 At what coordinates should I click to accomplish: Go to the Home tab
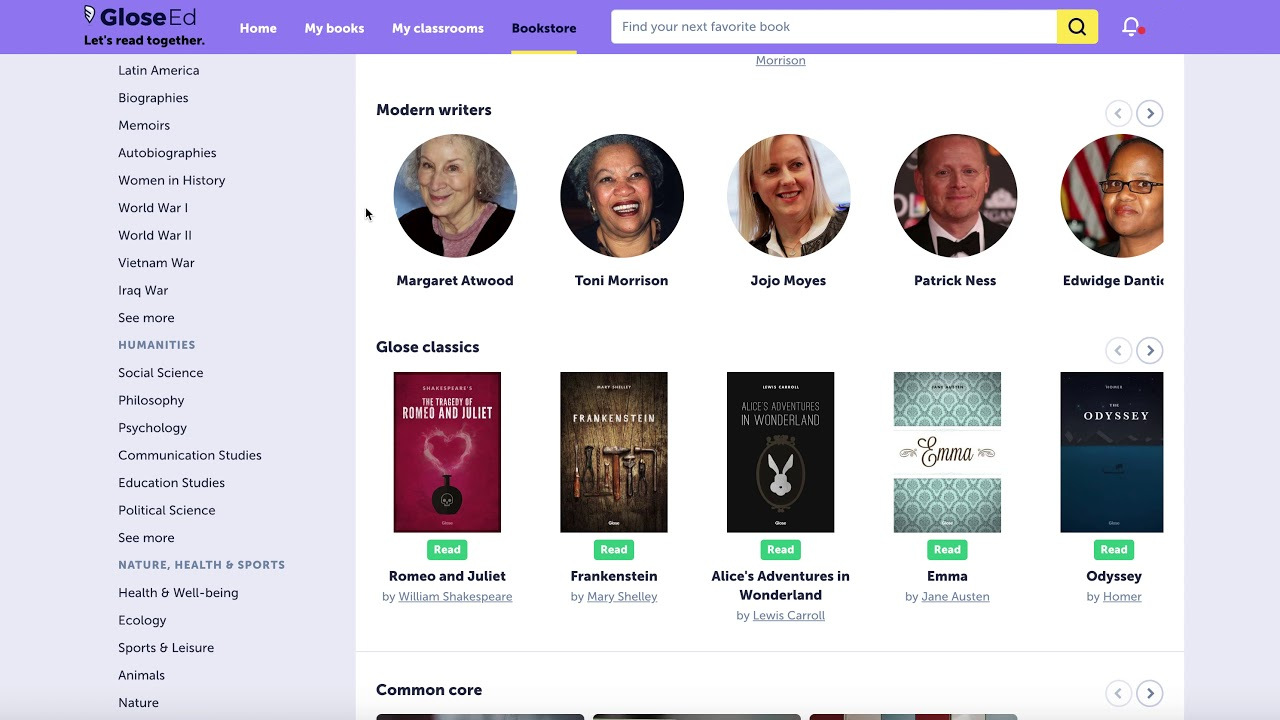(258, 28)
